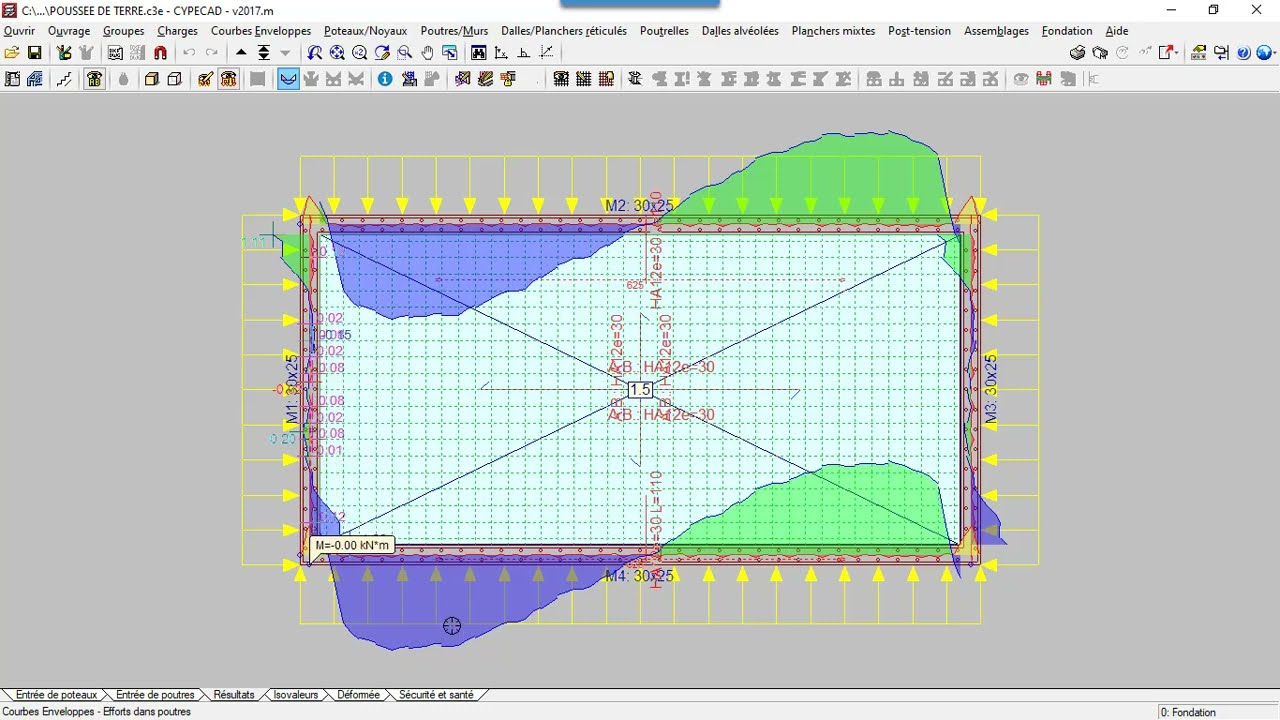This screenshot has height=720, width=1280.
Task: Click the zoom previous view icon
Action: (x=314, y=53)
